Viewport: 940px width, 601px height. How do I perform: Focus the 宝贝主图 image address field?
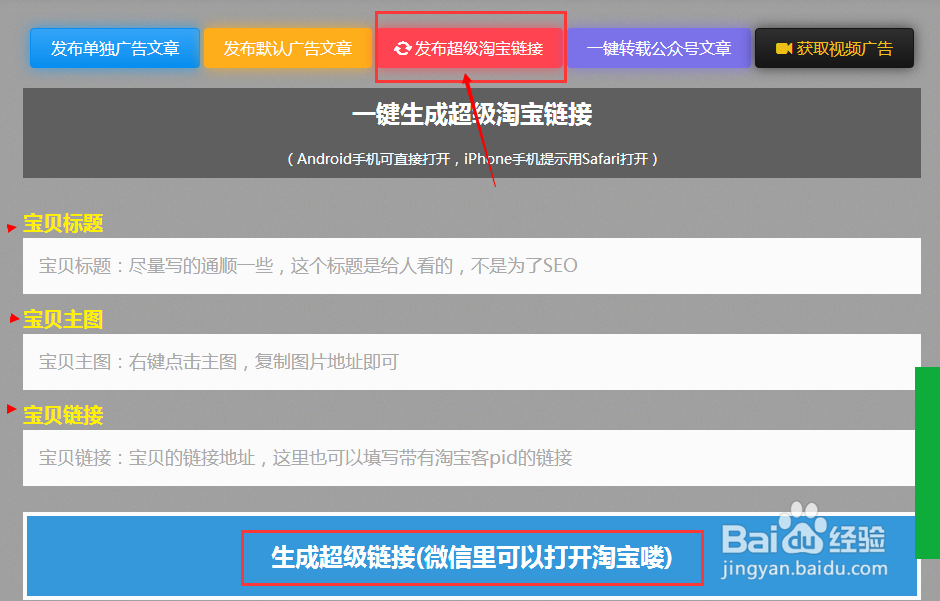pyautogui.click(x=472, y=362)
